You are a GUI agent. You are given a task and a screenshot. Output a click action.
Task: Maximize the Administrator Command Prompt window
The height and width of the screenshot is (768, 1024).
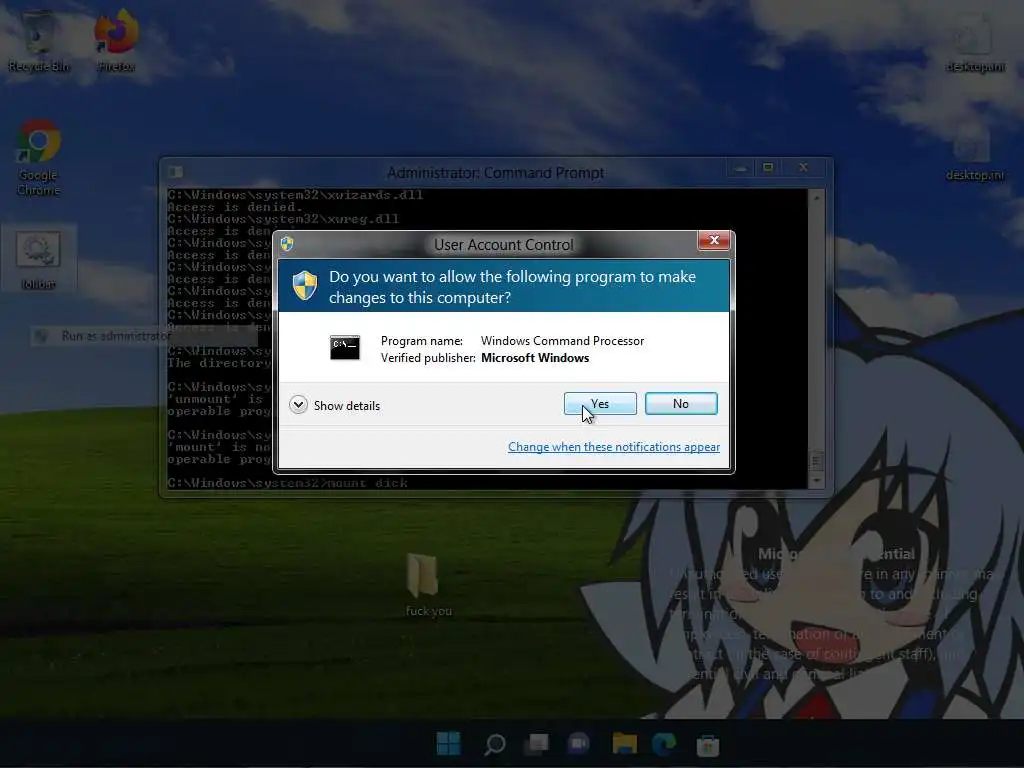pos(768,168)
